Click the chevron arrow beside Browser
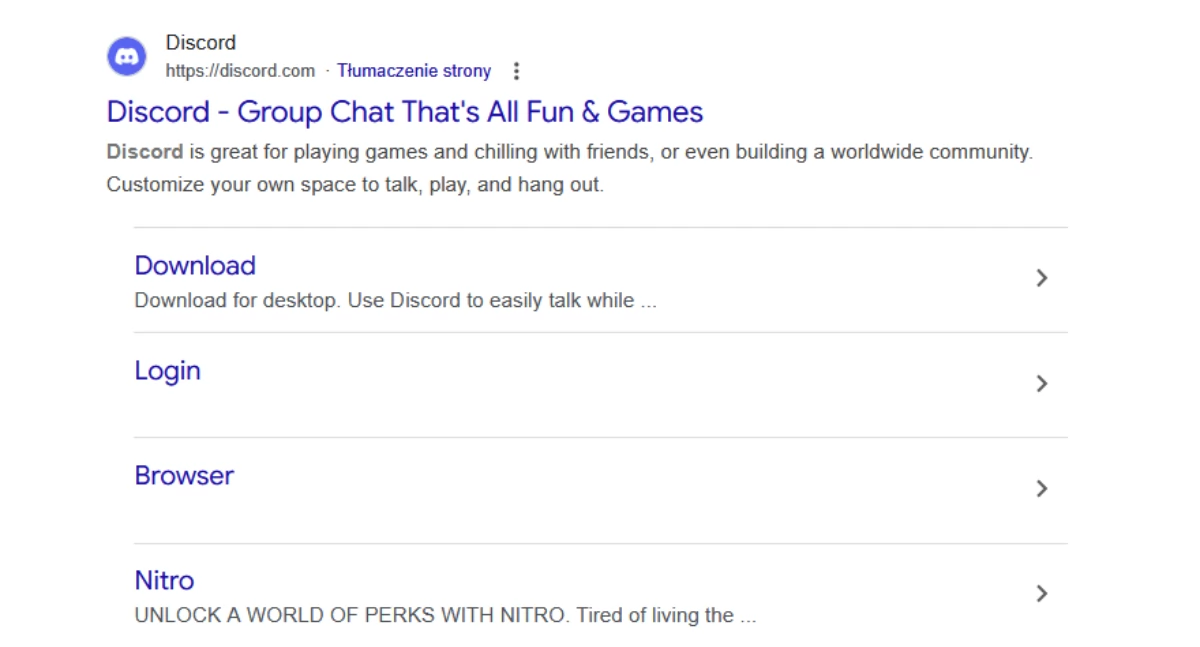The image size is (1200, 647). point(1041,488)
